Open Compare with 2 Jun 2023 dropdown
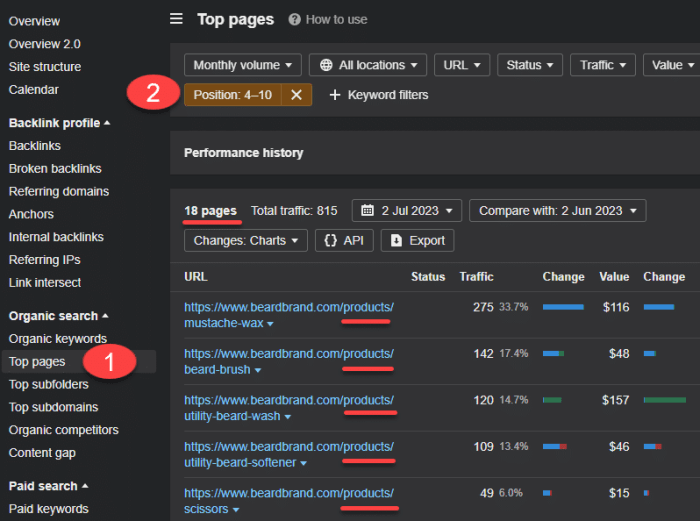Image resolution: width=700 pixels, height=521 pixels. coord(558,210)
